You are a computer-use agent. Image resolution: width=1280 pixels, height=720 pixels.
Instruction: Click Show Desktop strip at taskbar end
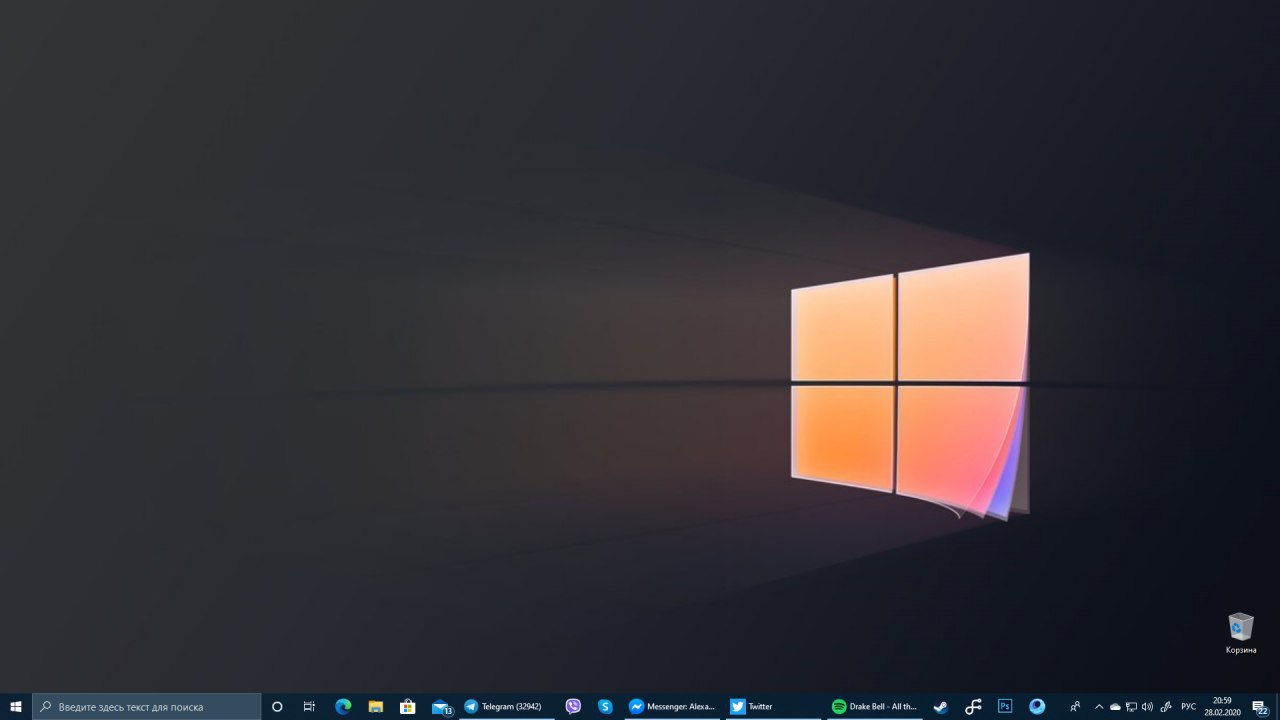click(x=1277, y=706)
